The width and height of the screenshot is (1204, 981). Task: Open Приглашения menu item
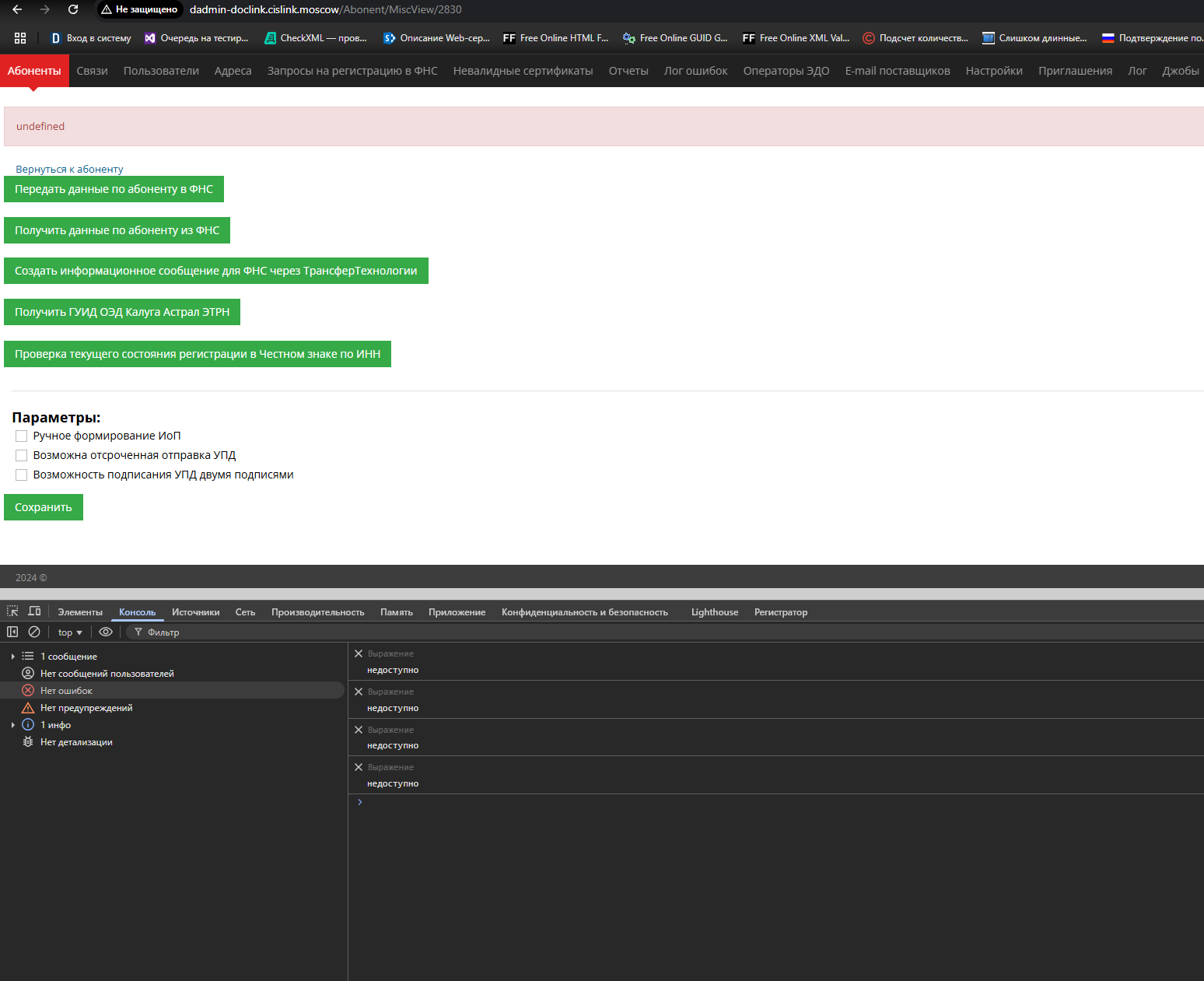[x=1076, y=71]
